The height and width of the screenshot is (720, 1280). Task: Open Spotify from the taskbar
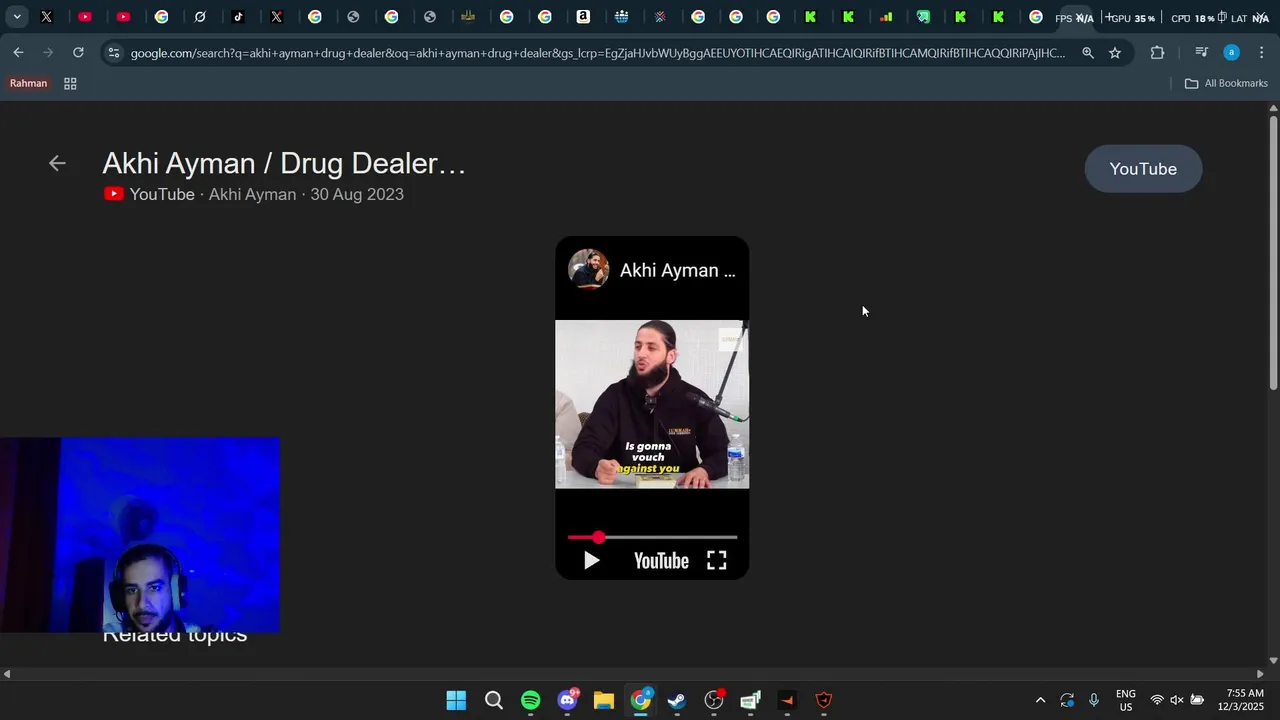tap(531, 700)
